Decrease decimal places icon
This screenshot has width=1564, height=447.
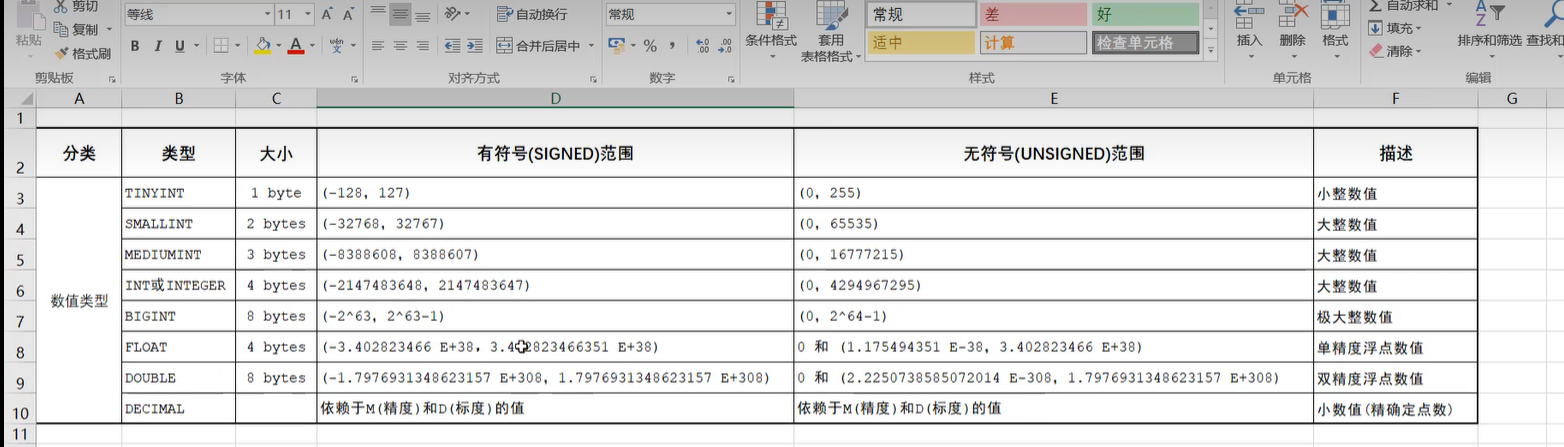pyautogui.click(x=724, y=46)
